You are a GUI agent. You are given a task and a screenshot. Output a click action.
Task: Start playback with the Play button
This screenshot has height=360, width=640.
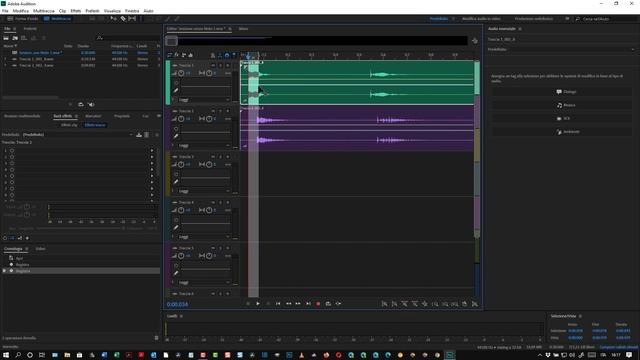pos(258,304)
